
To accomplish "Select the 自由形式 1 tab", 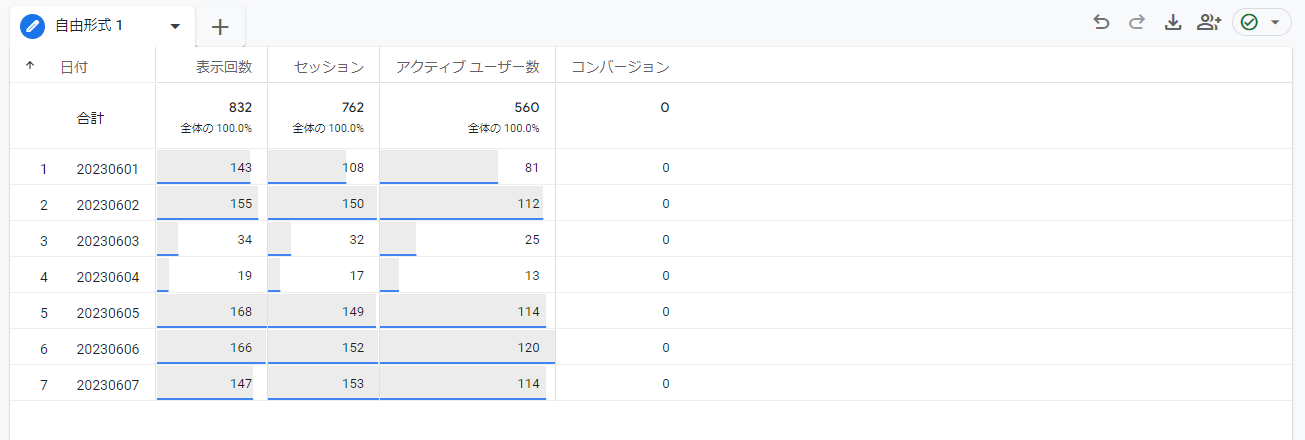I will coord(89,26).
